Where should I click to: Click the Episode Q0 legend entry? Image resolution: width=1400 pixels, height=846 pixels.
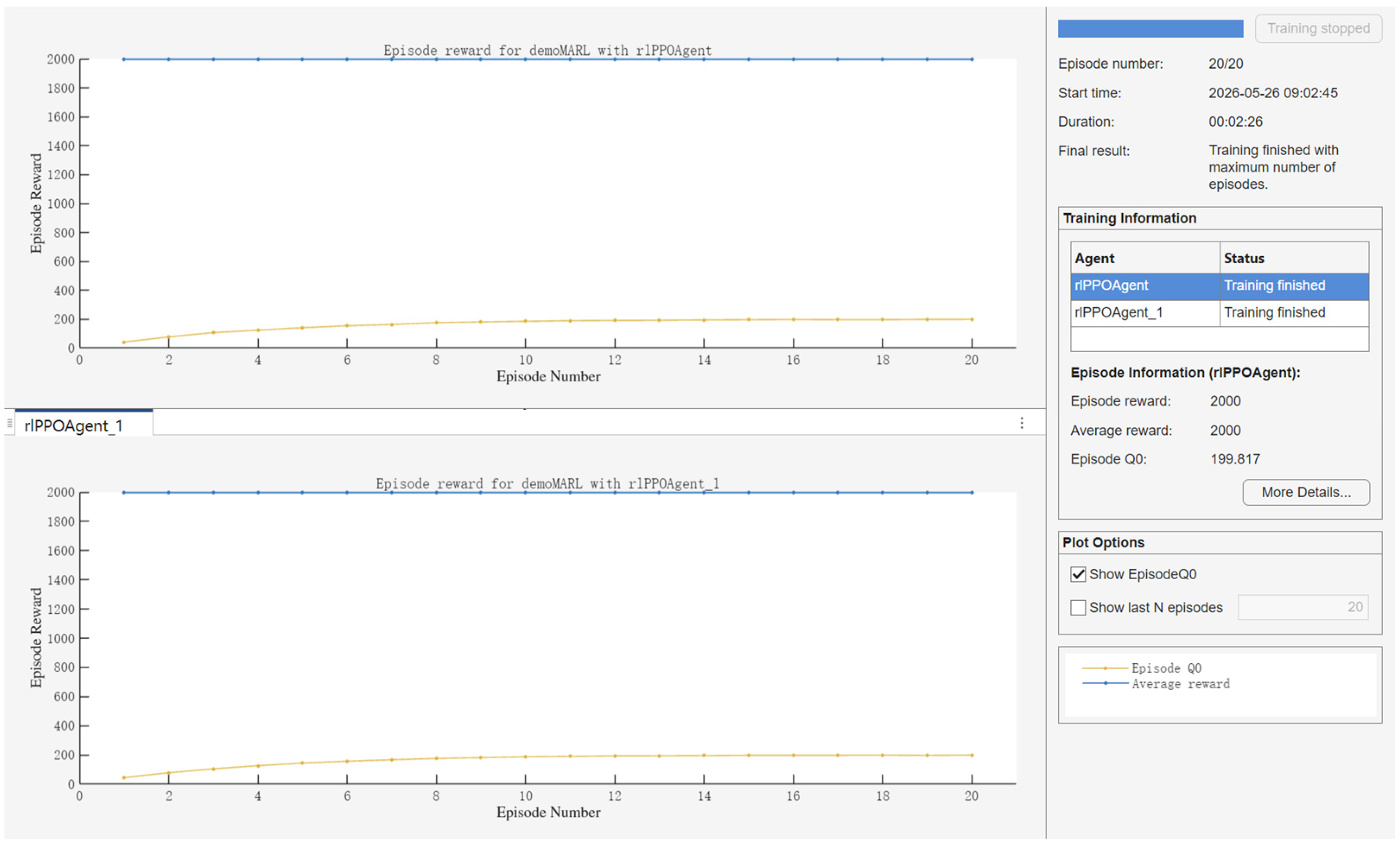(x=1142, y=668)
